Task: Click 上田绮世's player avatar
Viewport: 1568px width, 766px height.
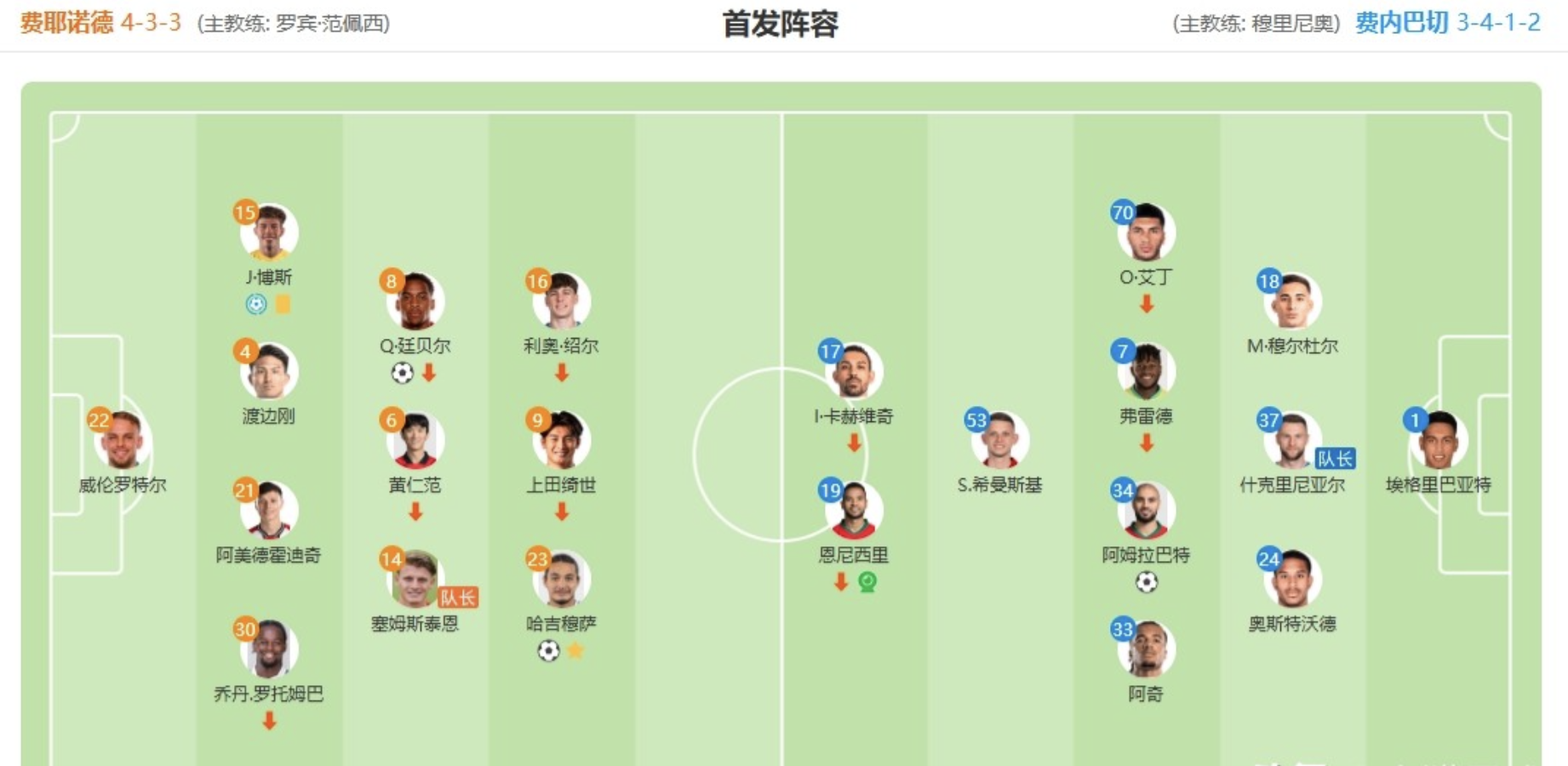Action: coord(562,441)
